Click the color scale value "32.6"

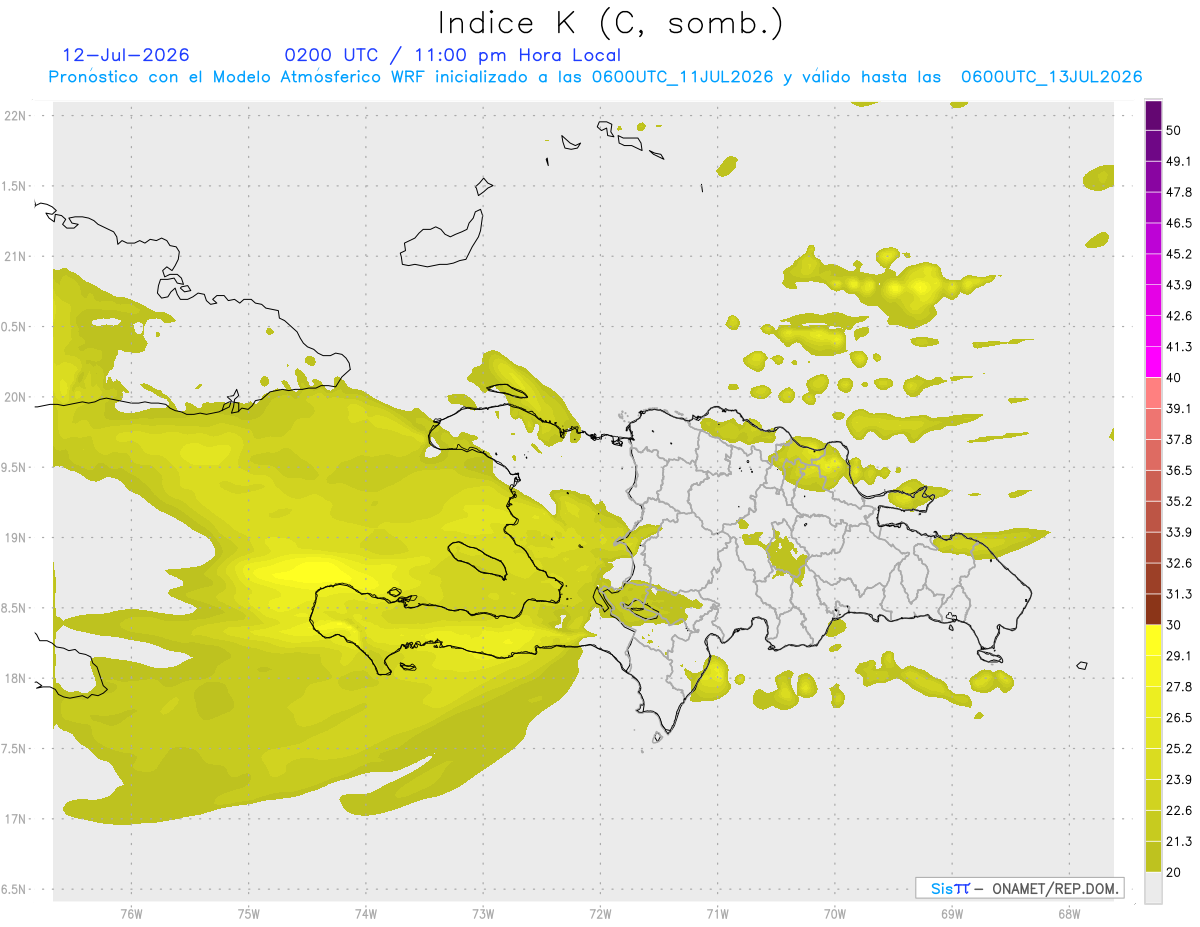pos(1179,563)
